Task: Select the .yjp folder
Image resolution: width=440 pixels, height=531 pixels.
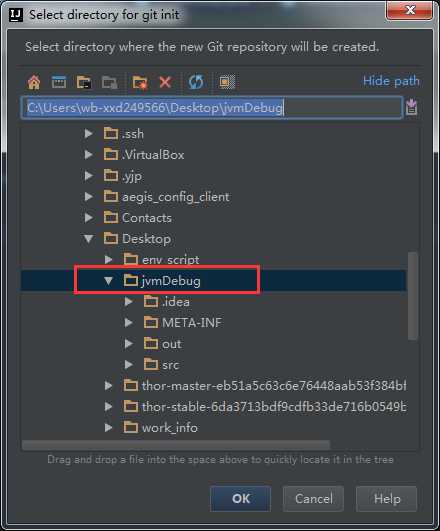Action: pyautogui.click(x=123, y=176)
